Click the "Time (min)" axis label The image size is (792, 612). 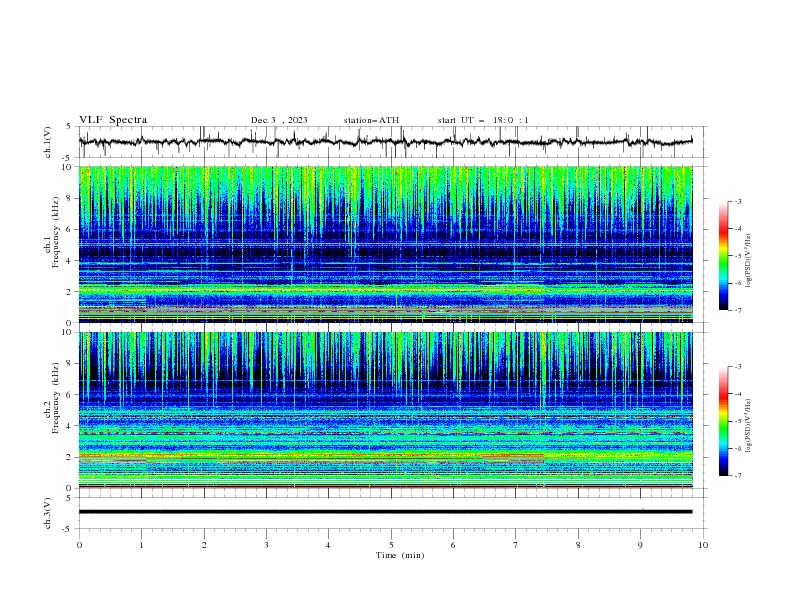[x=400, y=555]
